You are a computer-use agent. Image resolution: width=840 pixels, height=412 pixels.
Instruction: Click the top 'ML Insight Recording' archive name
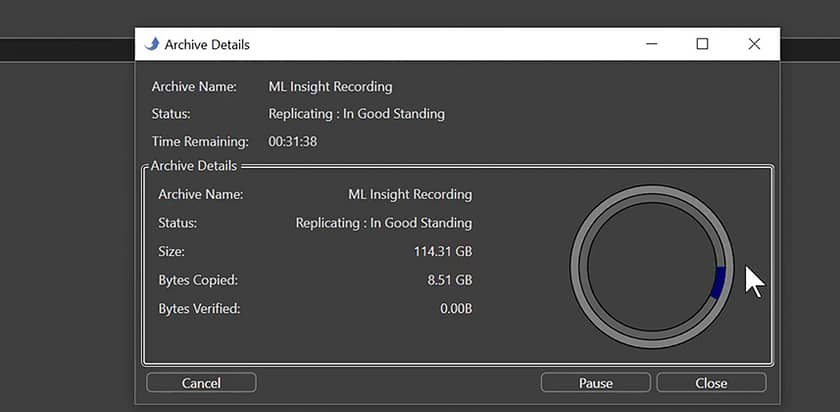331,86
